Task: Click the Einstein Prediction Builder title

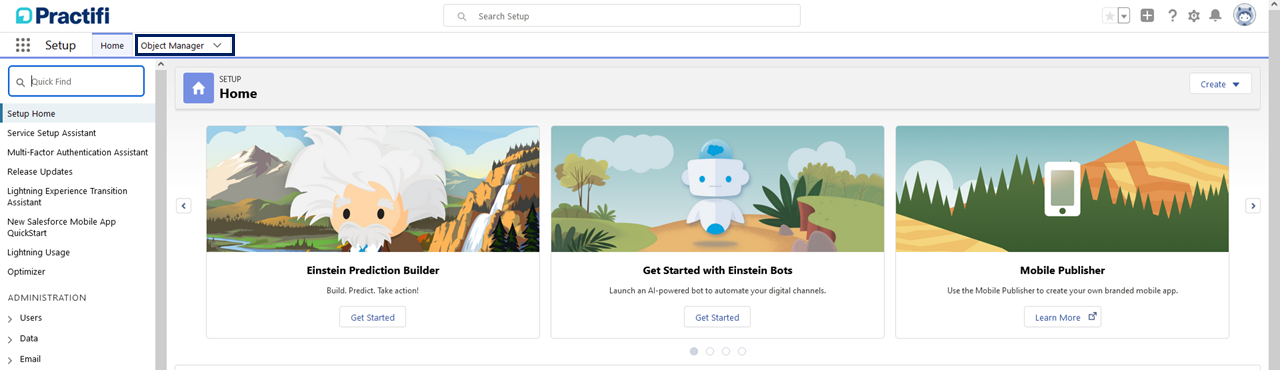Action: pos(373,270)
